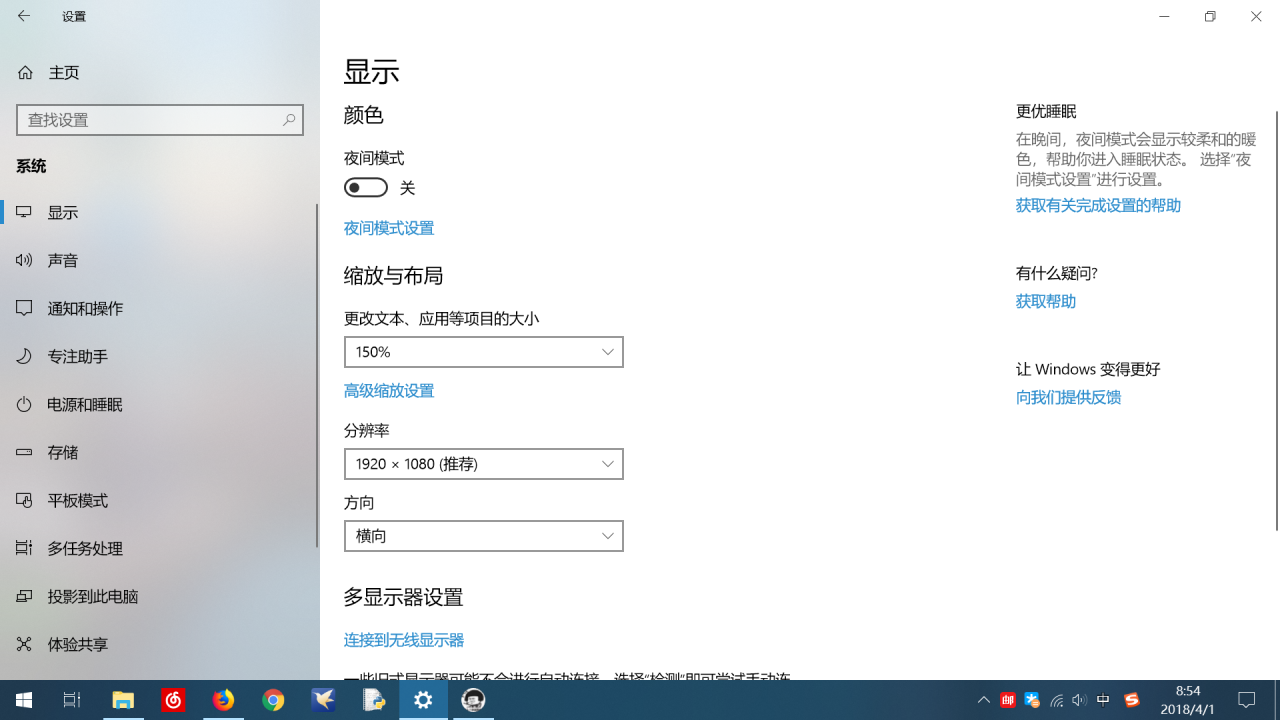Open the 夜间模式设置 link
The width and height of the screenshot is (1280, 720).
tap(389, 228)
